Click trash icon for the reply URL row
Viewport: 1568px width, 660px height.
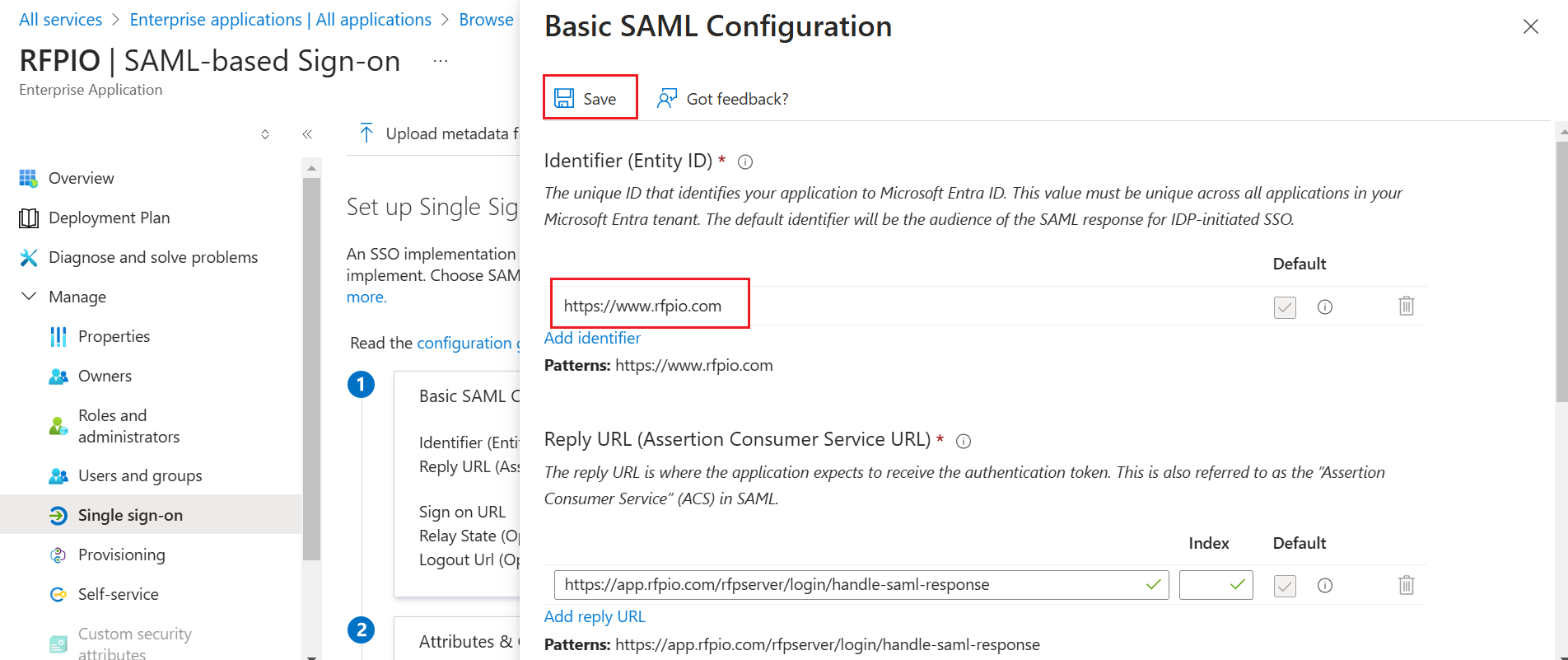click(1407, 585)
